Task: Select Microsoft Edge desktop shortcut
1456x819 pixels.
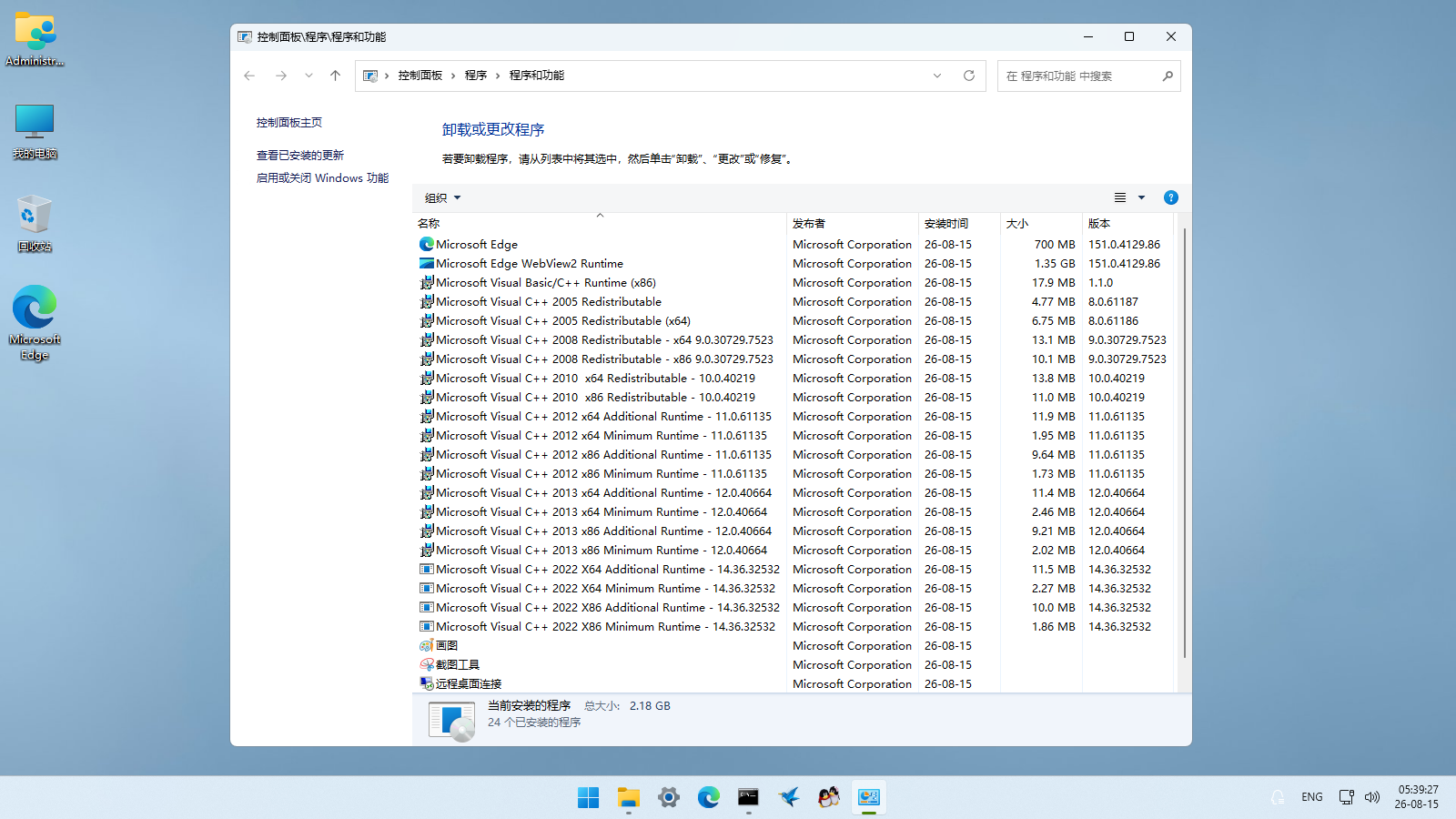Action: (35, 323)
